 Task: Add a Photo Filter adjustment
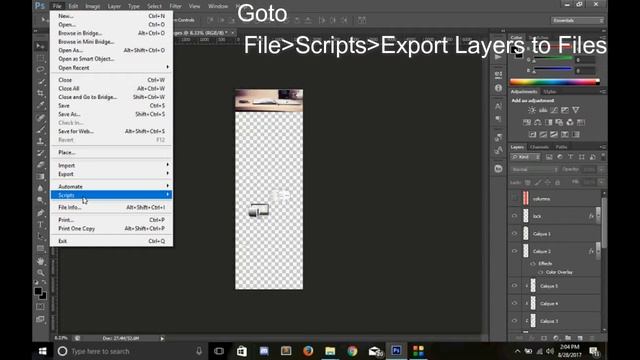559,122
